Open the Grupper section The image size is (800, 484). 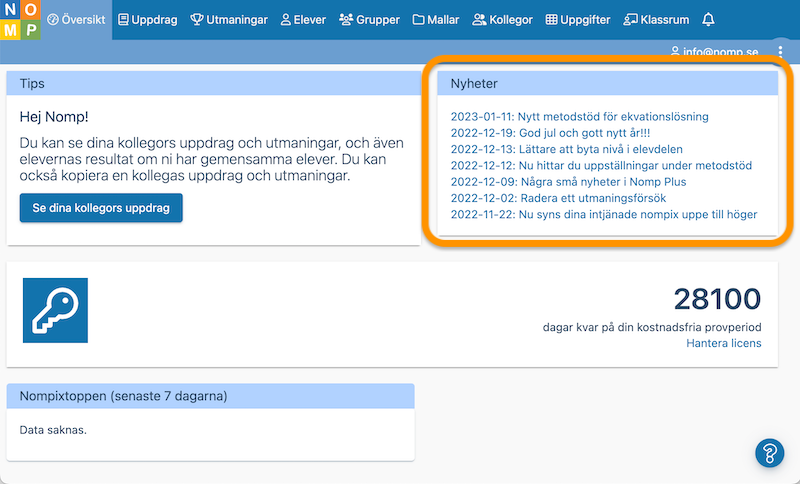(369, 20)
